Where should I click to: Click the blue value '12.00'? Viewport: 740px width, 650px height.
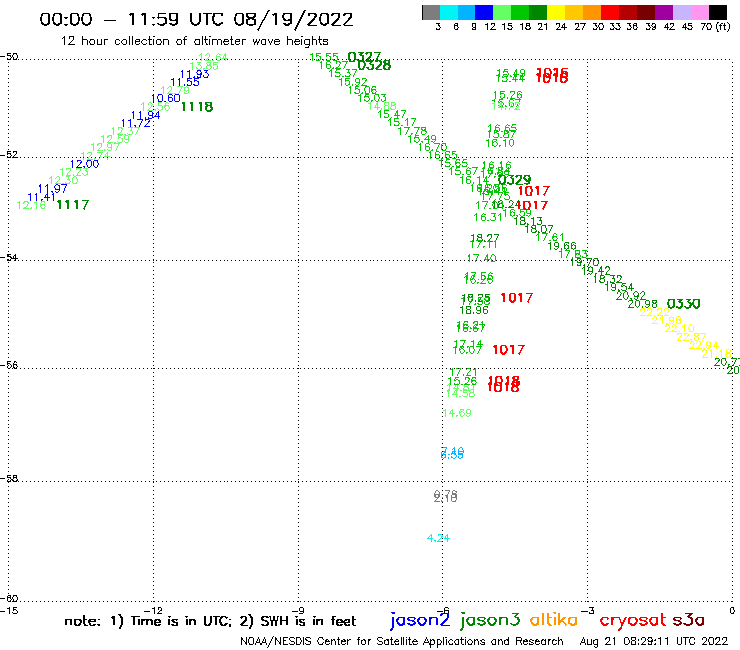(x=84, y=164)
